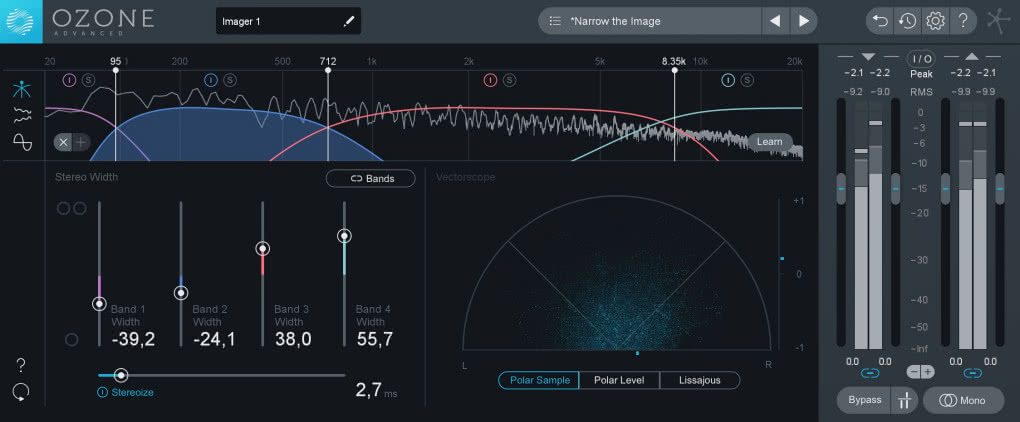Click the Band 1 width value -39,2
This screenshot has height=422, width=1020.
(x=133, y=339)
